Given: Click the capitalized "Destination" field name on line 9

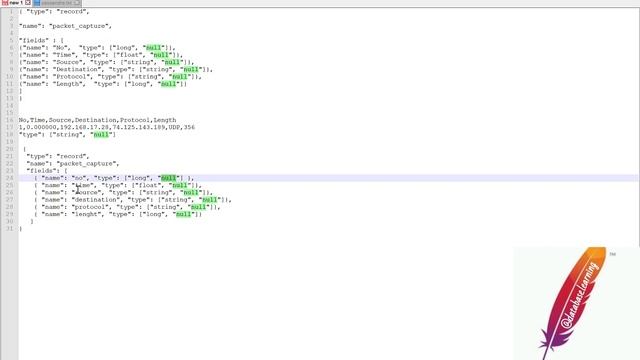Looking at the screenshot, I should tap(78, 69).
